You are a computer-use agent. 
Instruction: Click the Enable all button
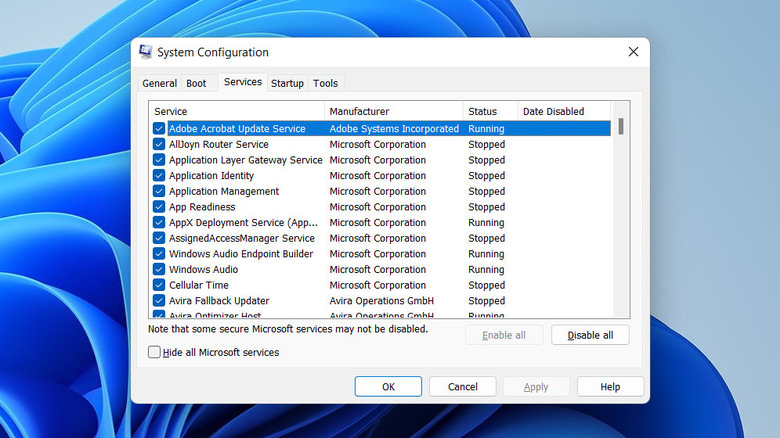(504, 335)
